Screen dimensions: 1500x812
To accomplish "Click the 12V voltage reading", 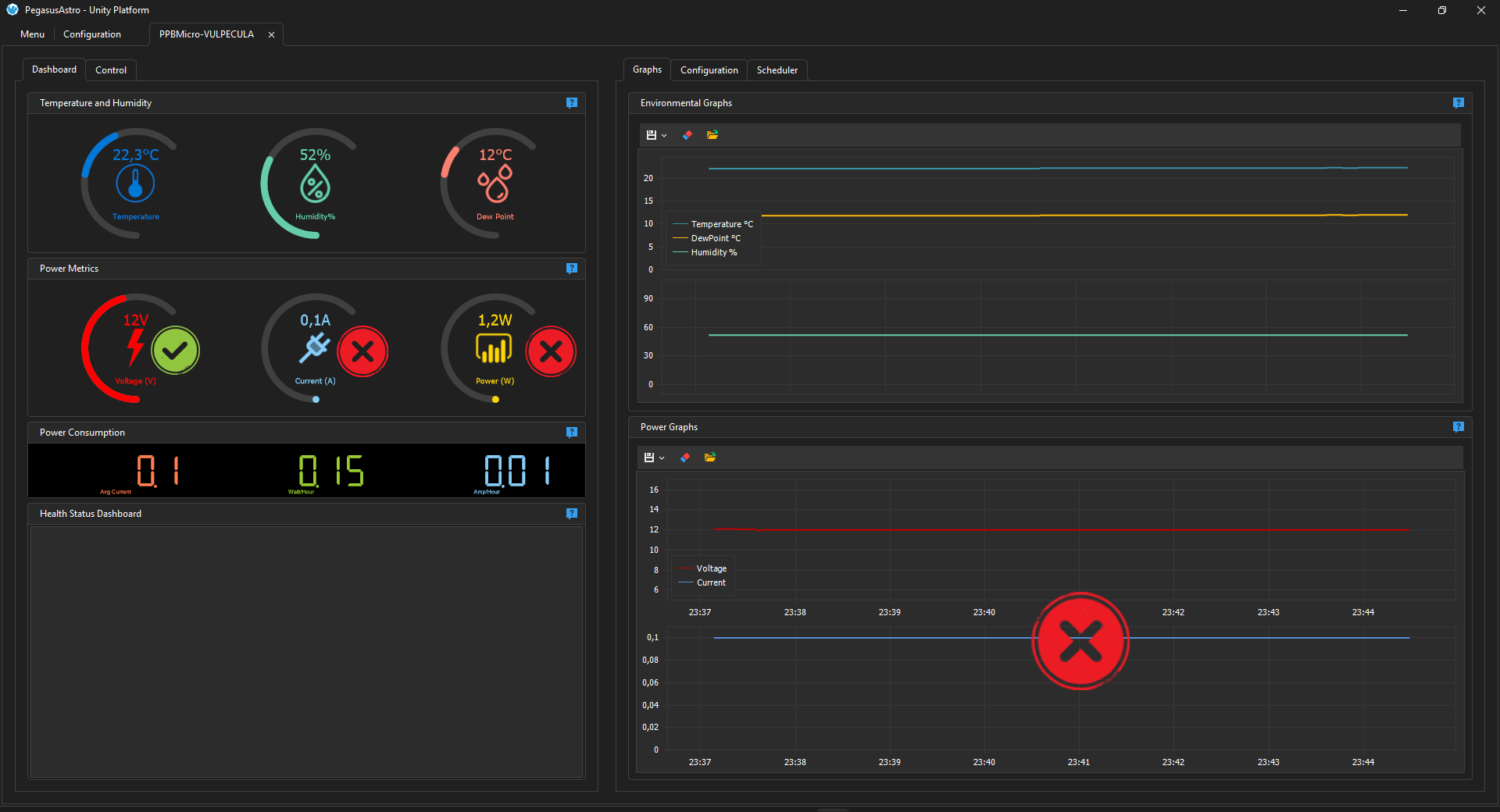I will [135, 320].
